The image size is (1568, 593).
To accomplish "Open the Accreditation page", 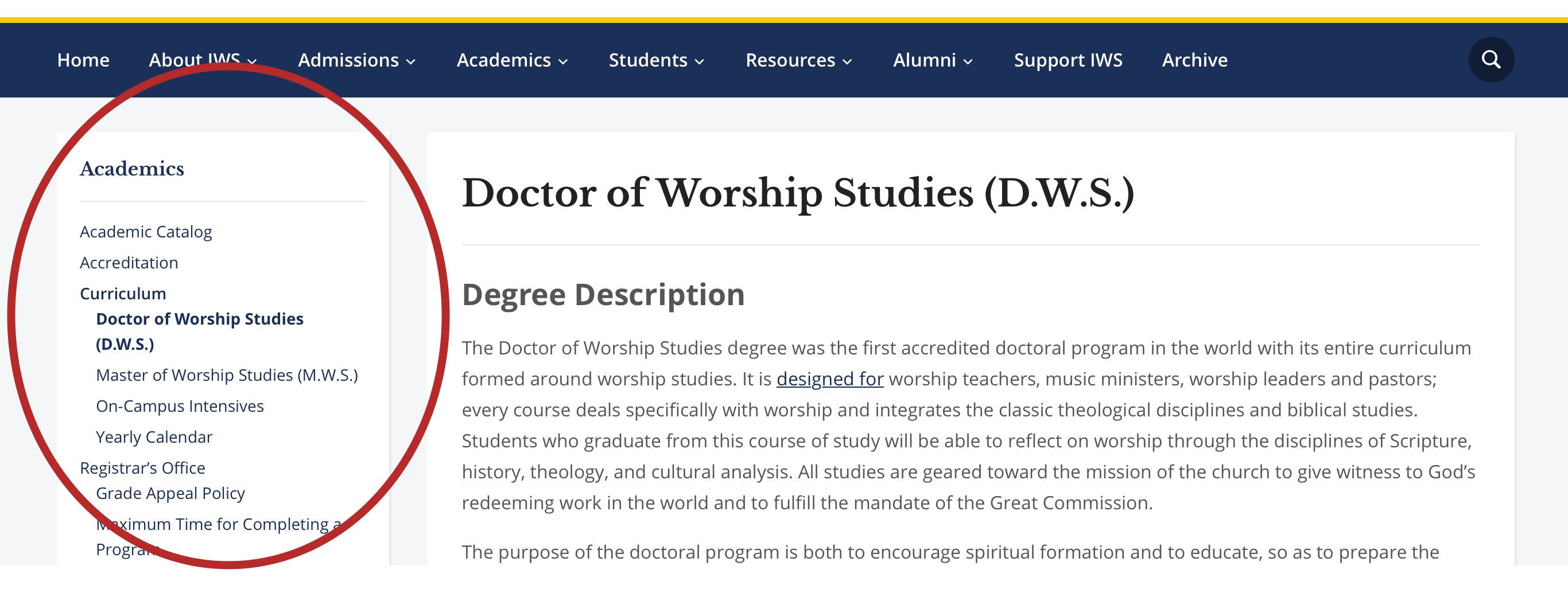I will [129, 262].
